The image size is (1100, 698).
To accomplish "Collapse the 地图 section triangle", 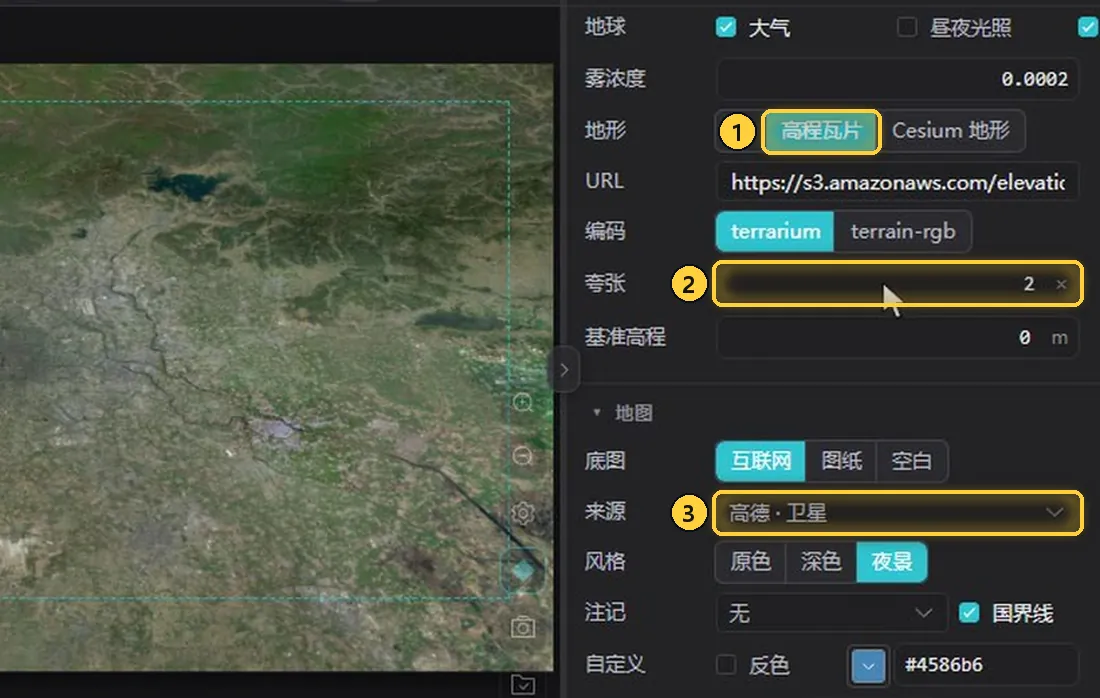I will [597, 412].
